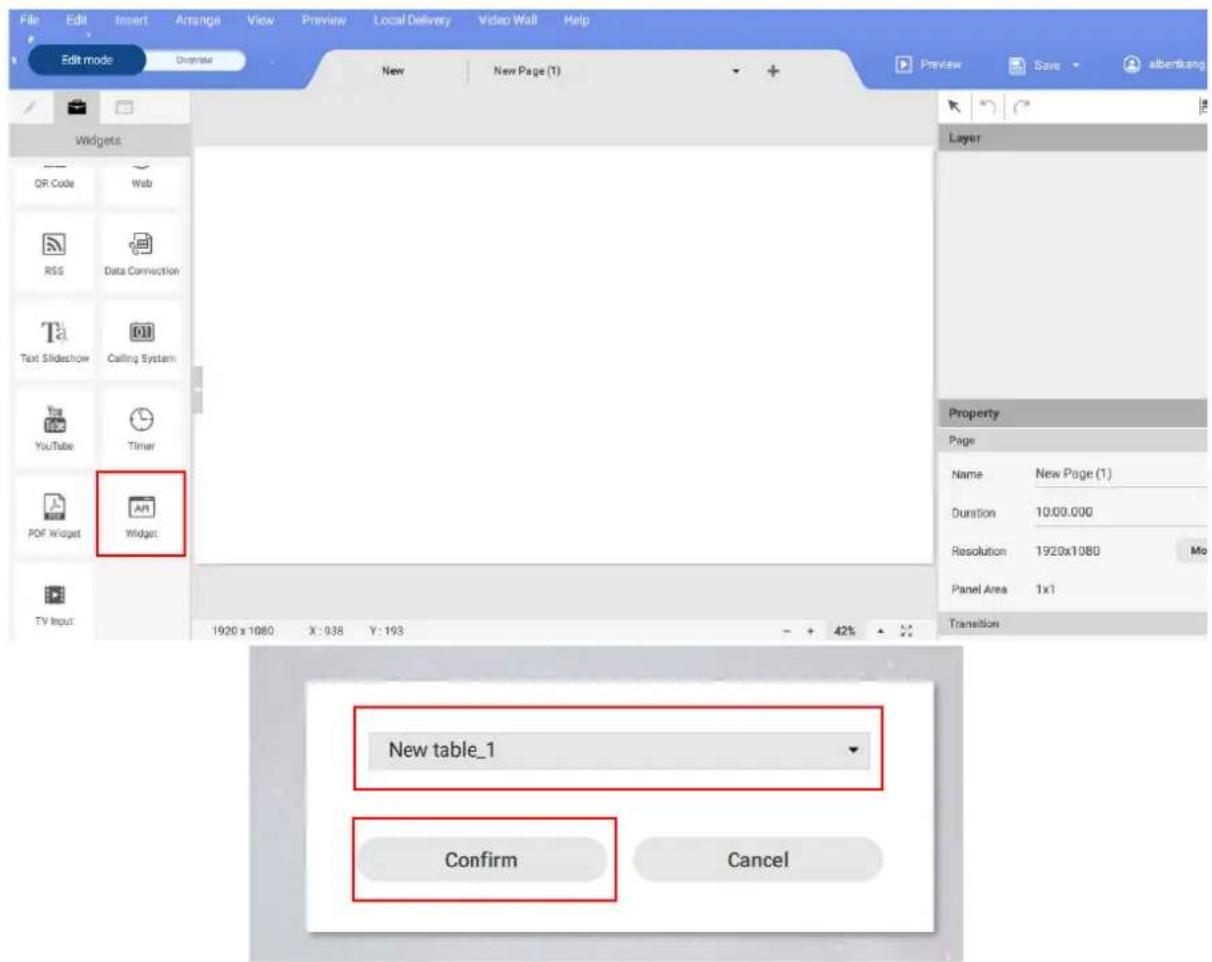
Task: Select the briefcase widgets tab
Action: (x=76, y=106)
